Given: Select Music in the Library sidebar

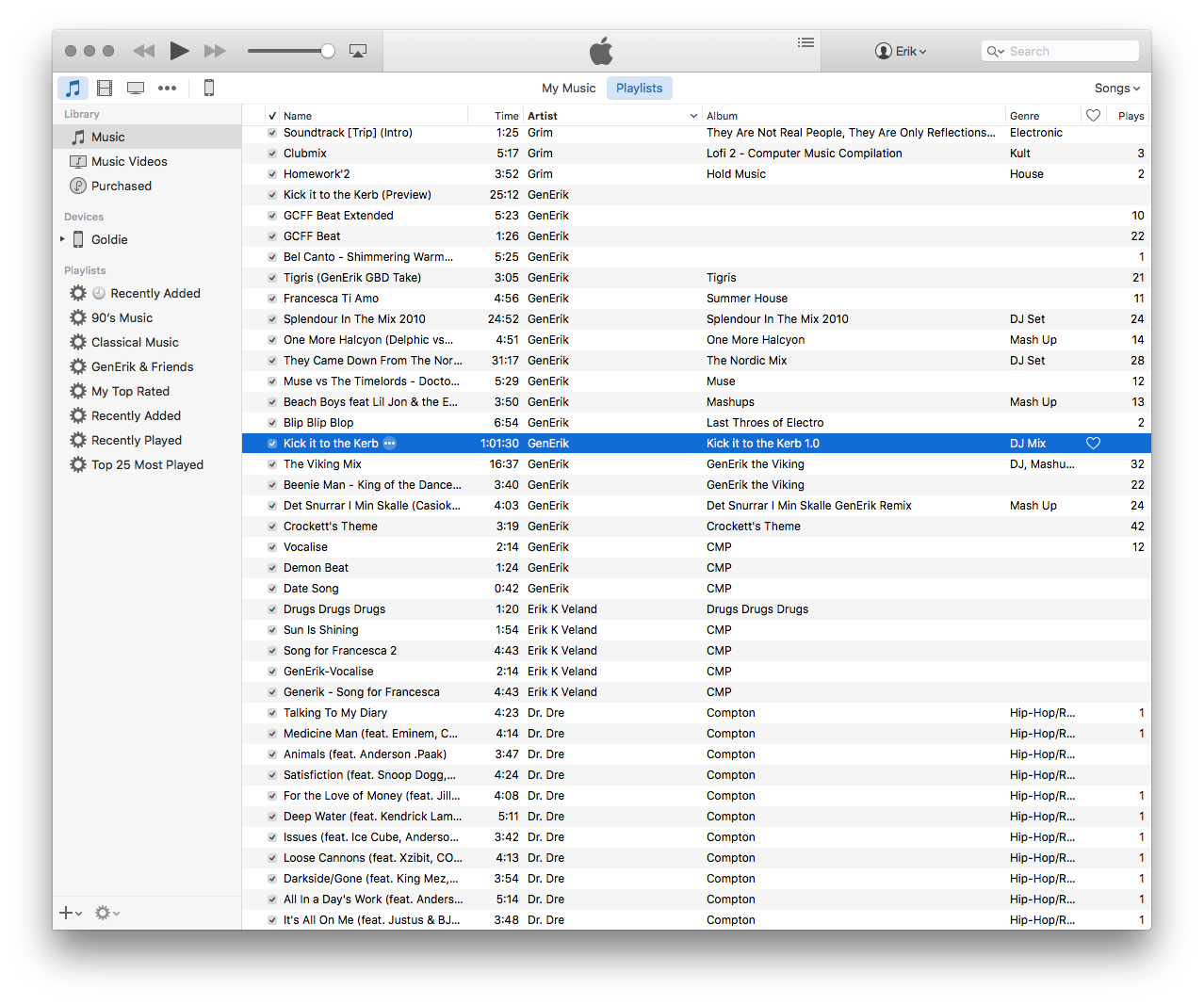Looking at the screenshot, I should [147, 137].
